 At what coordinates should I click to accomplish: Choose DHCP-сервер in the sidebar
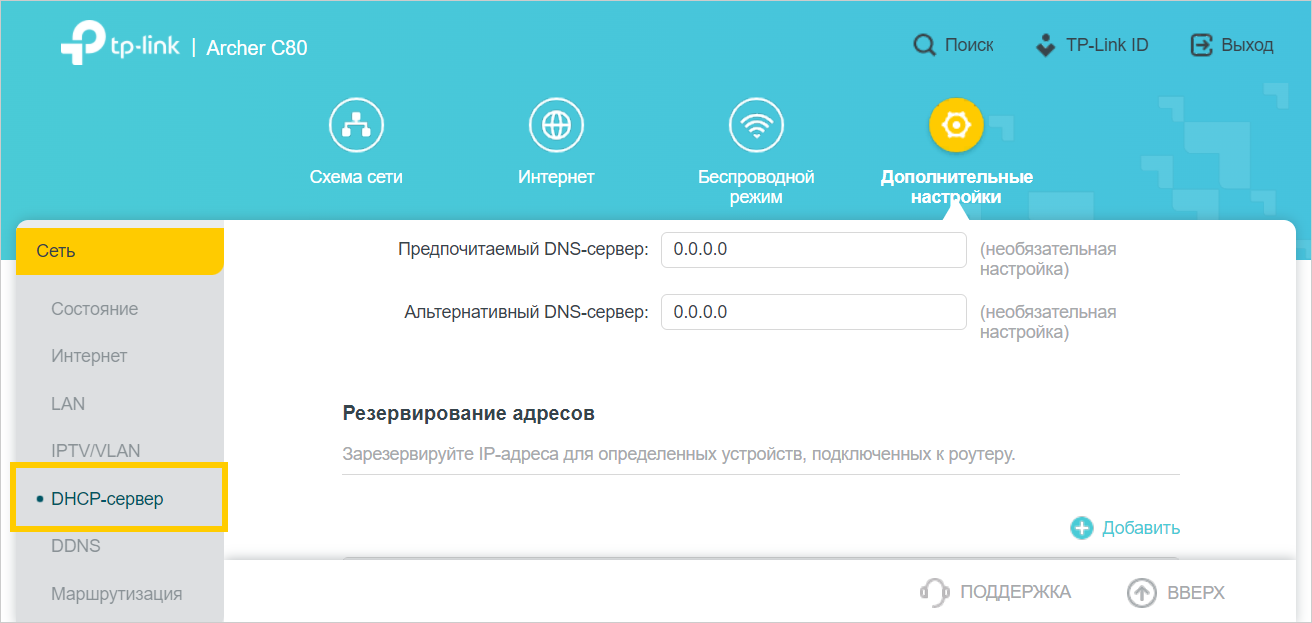coord(107,498)
